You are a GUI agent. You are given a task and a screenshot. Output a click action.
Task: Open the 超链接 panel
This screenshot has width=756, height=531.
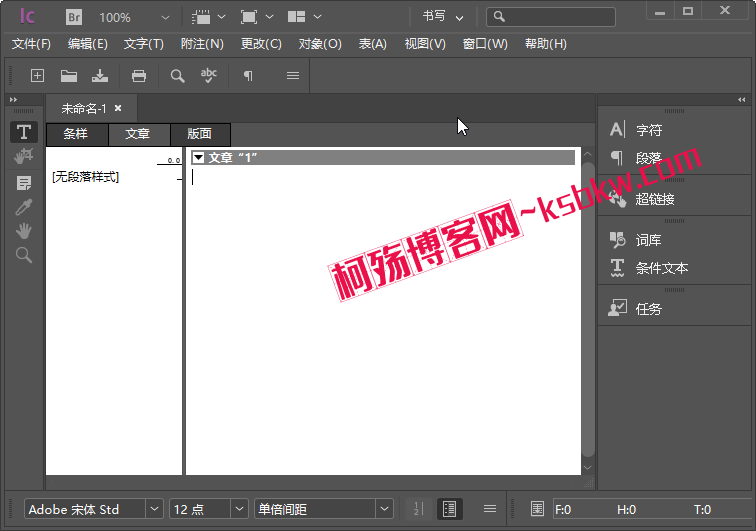coord(641,199)
